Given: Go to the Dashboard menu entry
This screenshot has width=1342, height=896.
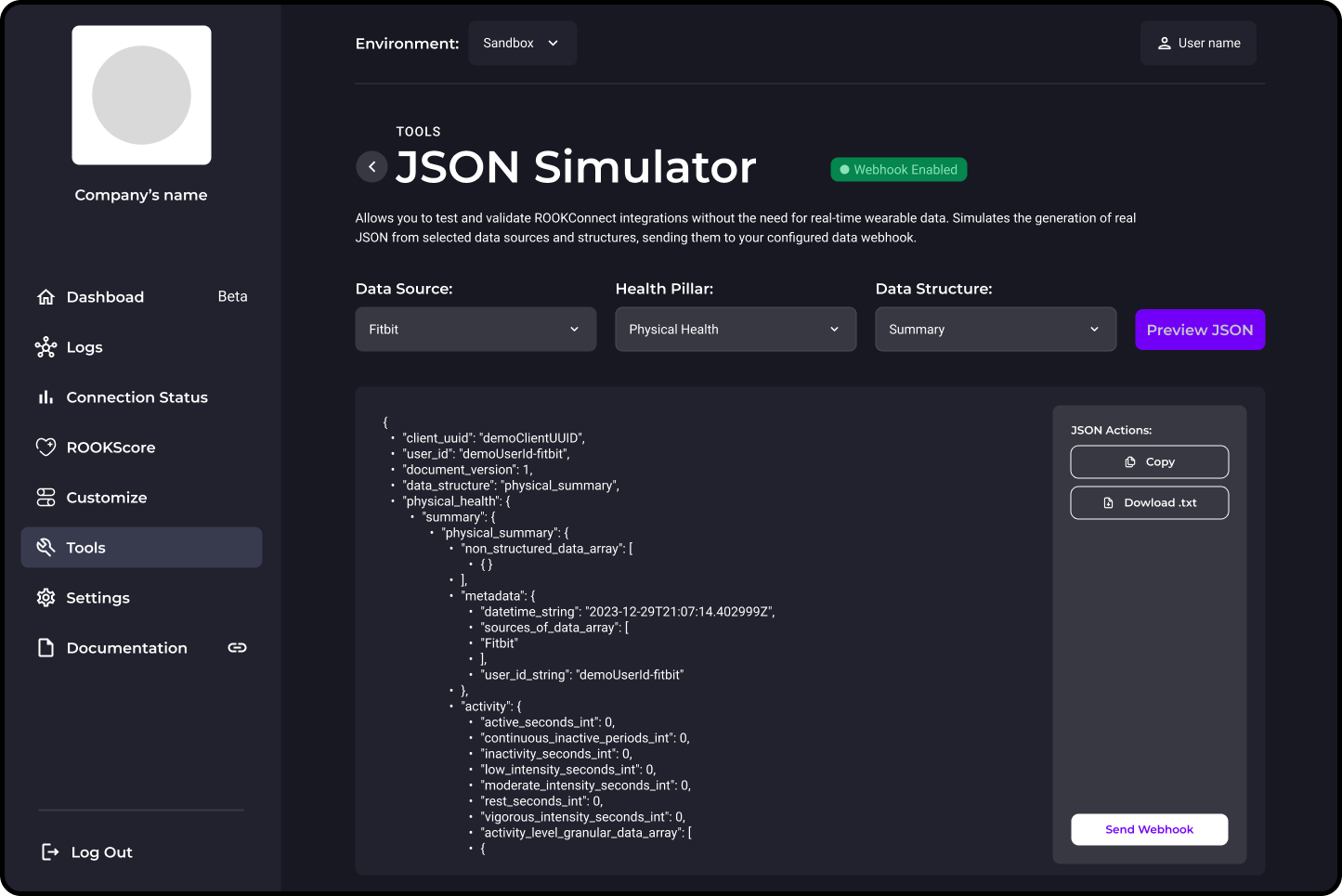Looking at the screenshot, I should (105, 297).
